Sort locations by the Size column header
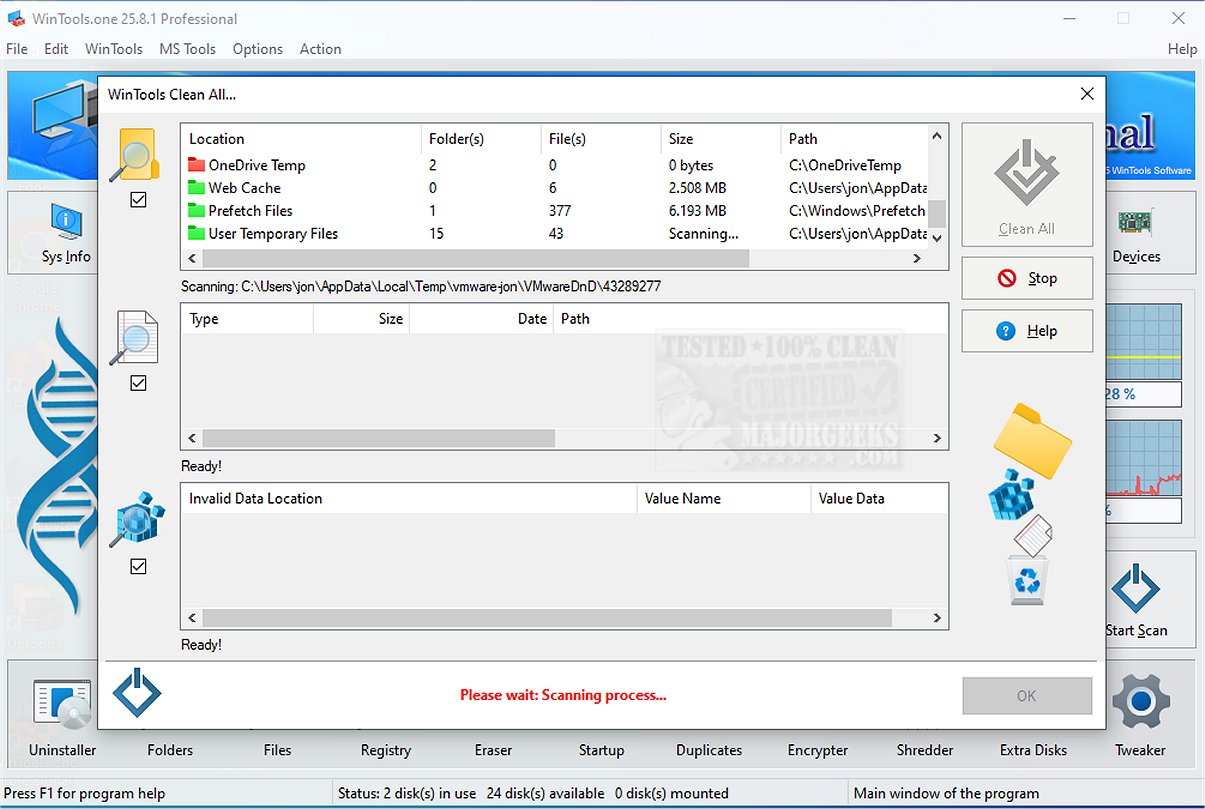The width and height of the screenshot is (1205, 809). pyautogui.click(x=721, y=139)
